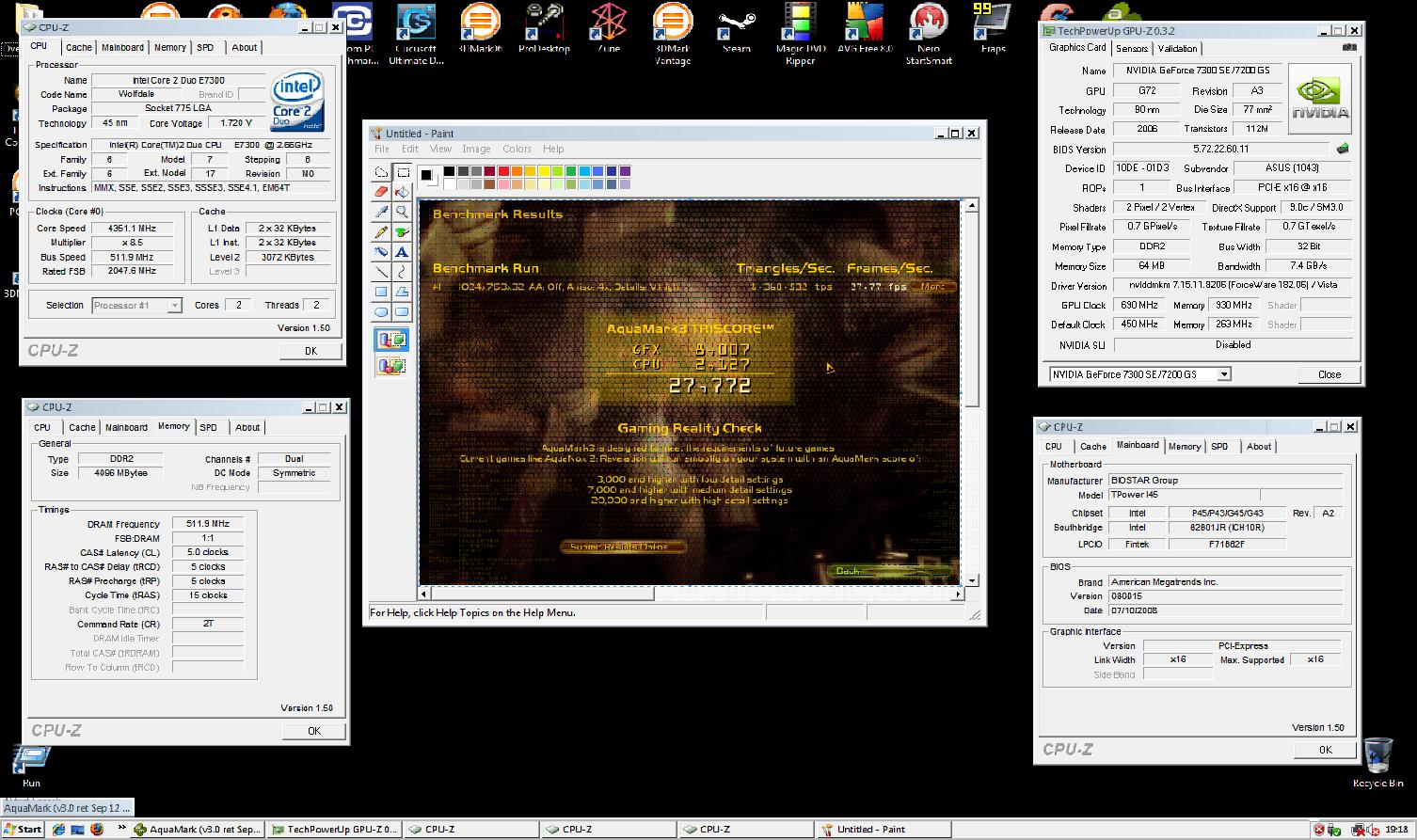Switch to the Validation tab in GPU-Z
The width and height of the screenshot is (1417, 840).
[x=1177, y=48]
